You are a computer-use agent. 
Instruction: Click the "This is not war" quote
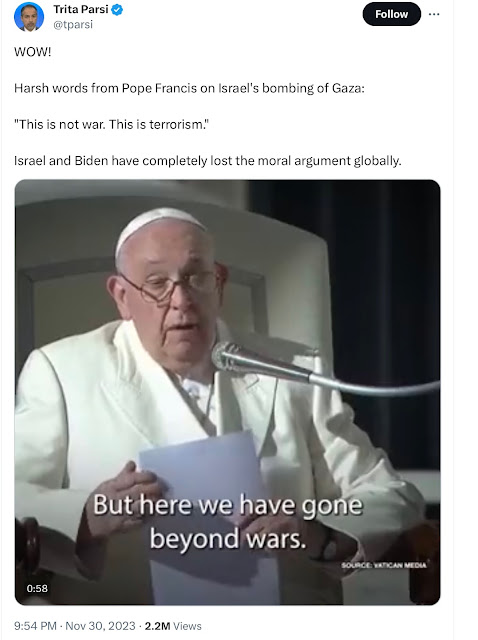click(x=111, y=124)
